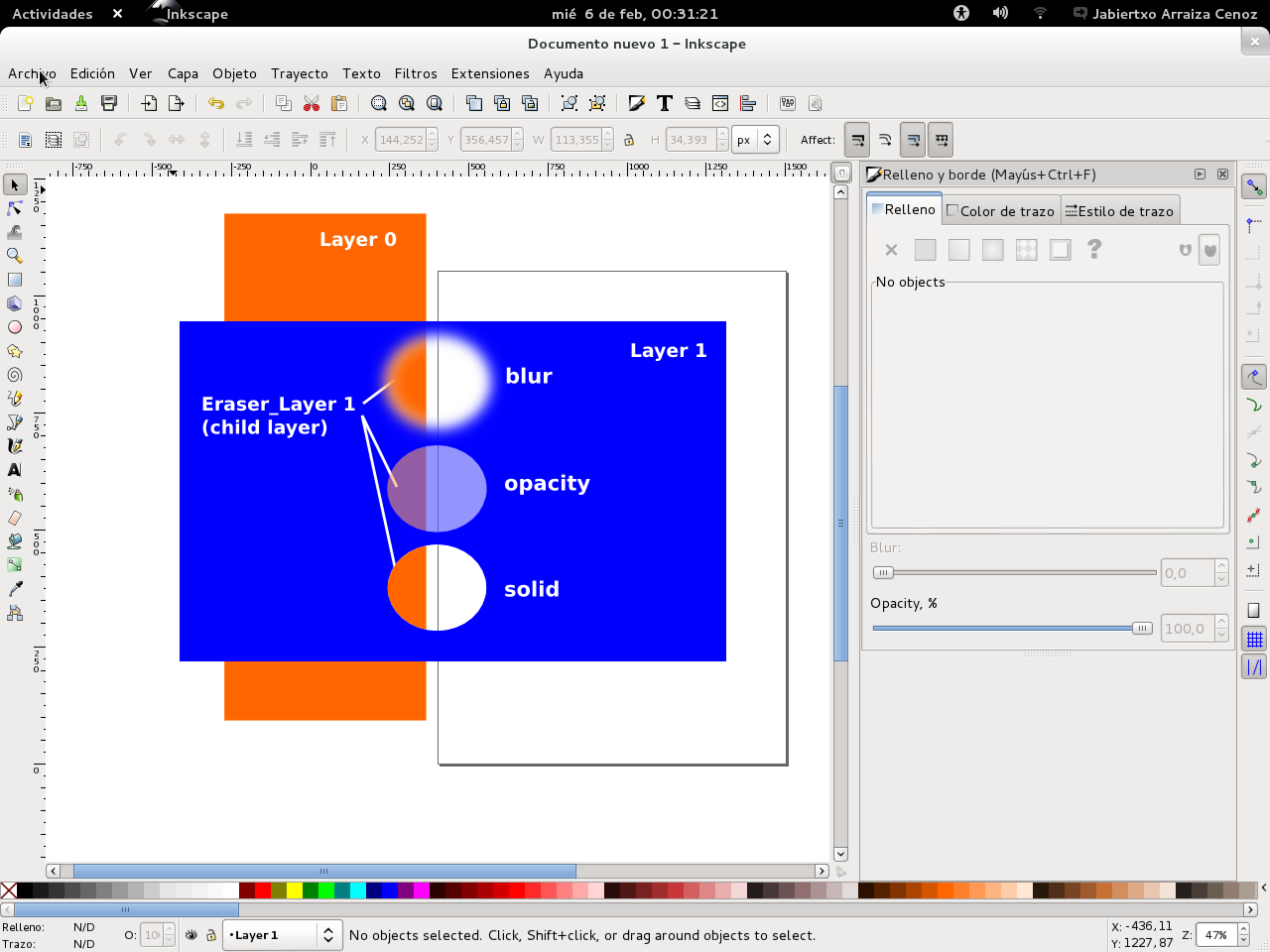Select the Zoom tool
Viewport: 1270px width, 952px height.
13,254
